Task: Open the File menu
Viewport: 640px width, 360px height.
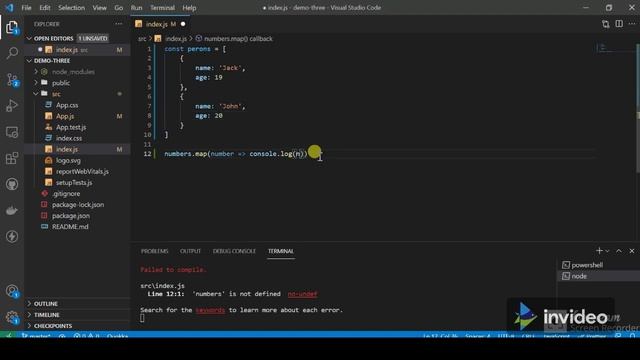Action: pos(26,7)
